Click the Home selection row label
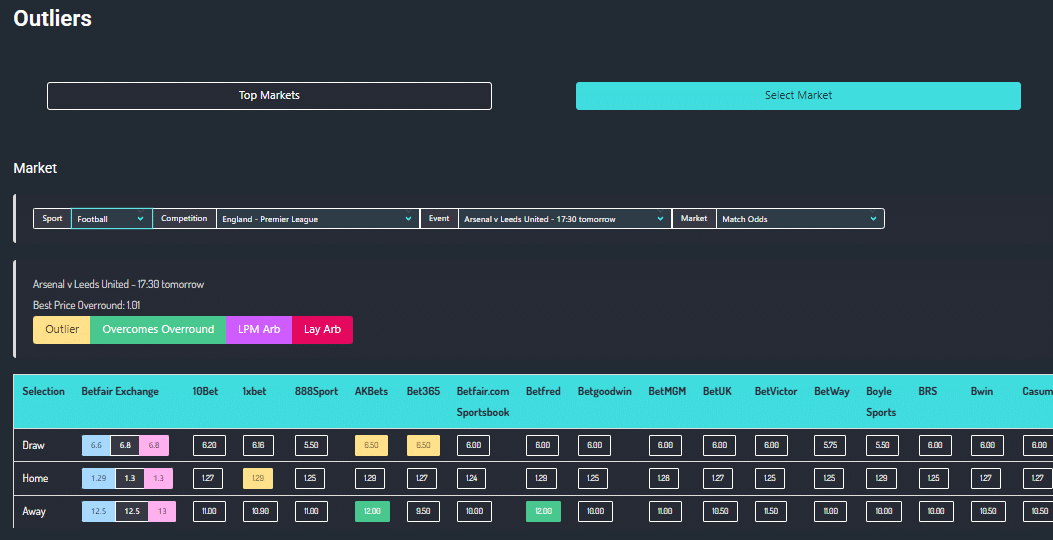 (x=35, y=478)
